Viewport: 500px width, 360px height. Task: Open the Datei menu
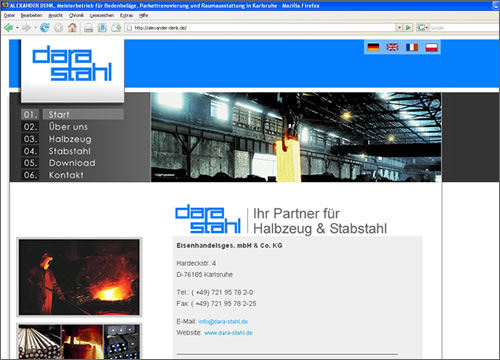9,15
